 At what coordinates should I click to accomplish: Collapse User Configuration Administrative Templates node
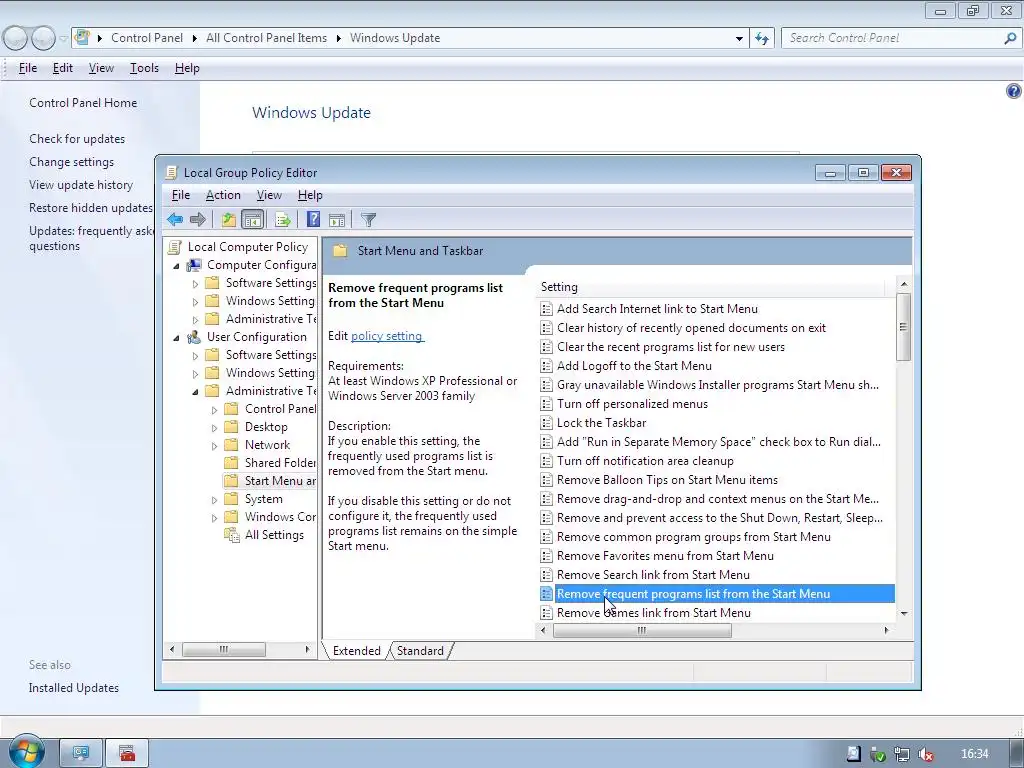(x=195, y=392)
